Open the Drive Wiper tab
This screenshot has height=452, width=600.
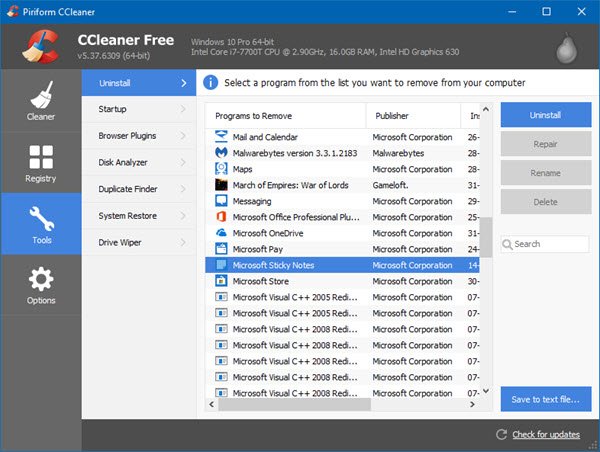click(139, 242)
